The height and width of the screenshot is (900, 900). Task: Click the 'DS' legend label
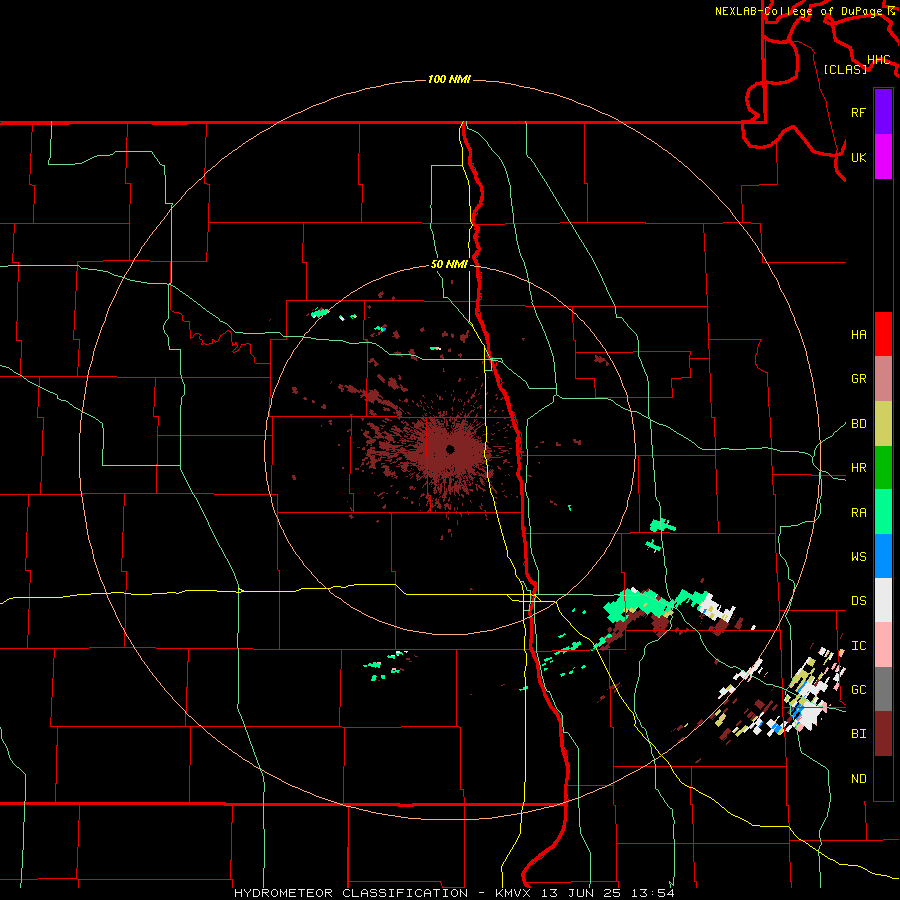(x=858, y=600)
